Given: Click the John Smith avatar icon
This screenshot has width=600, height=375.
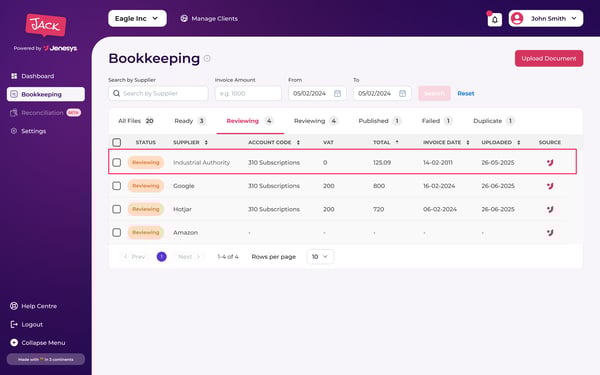Looking at the screenshot, I should point(517,18).
